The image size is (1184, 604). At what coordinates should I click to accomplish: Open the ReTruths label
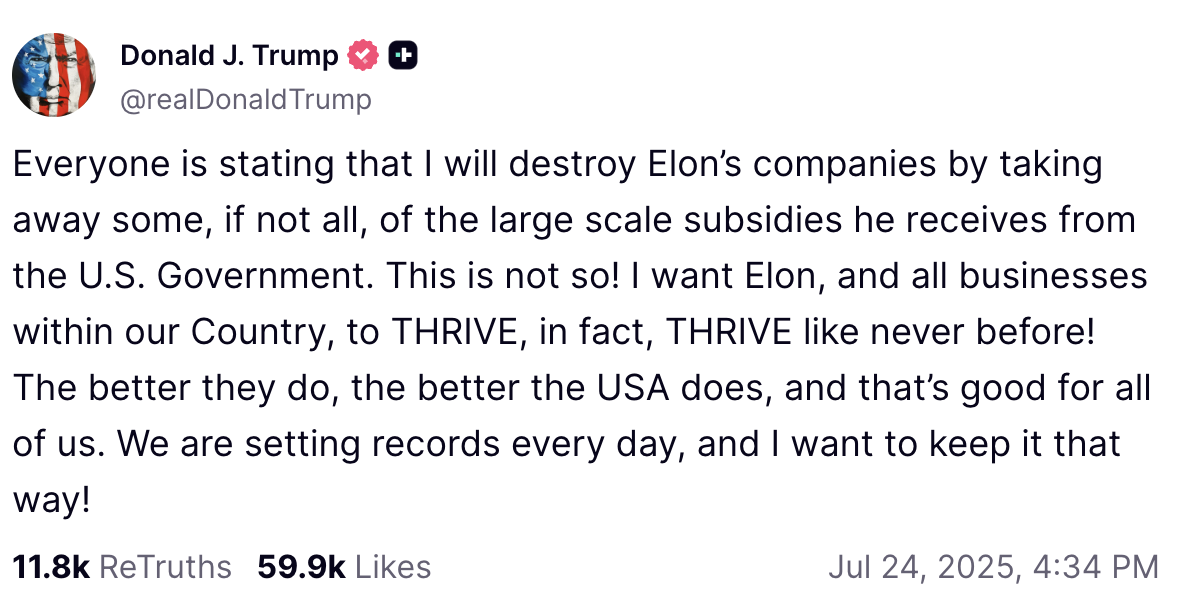tap(165, 567)
